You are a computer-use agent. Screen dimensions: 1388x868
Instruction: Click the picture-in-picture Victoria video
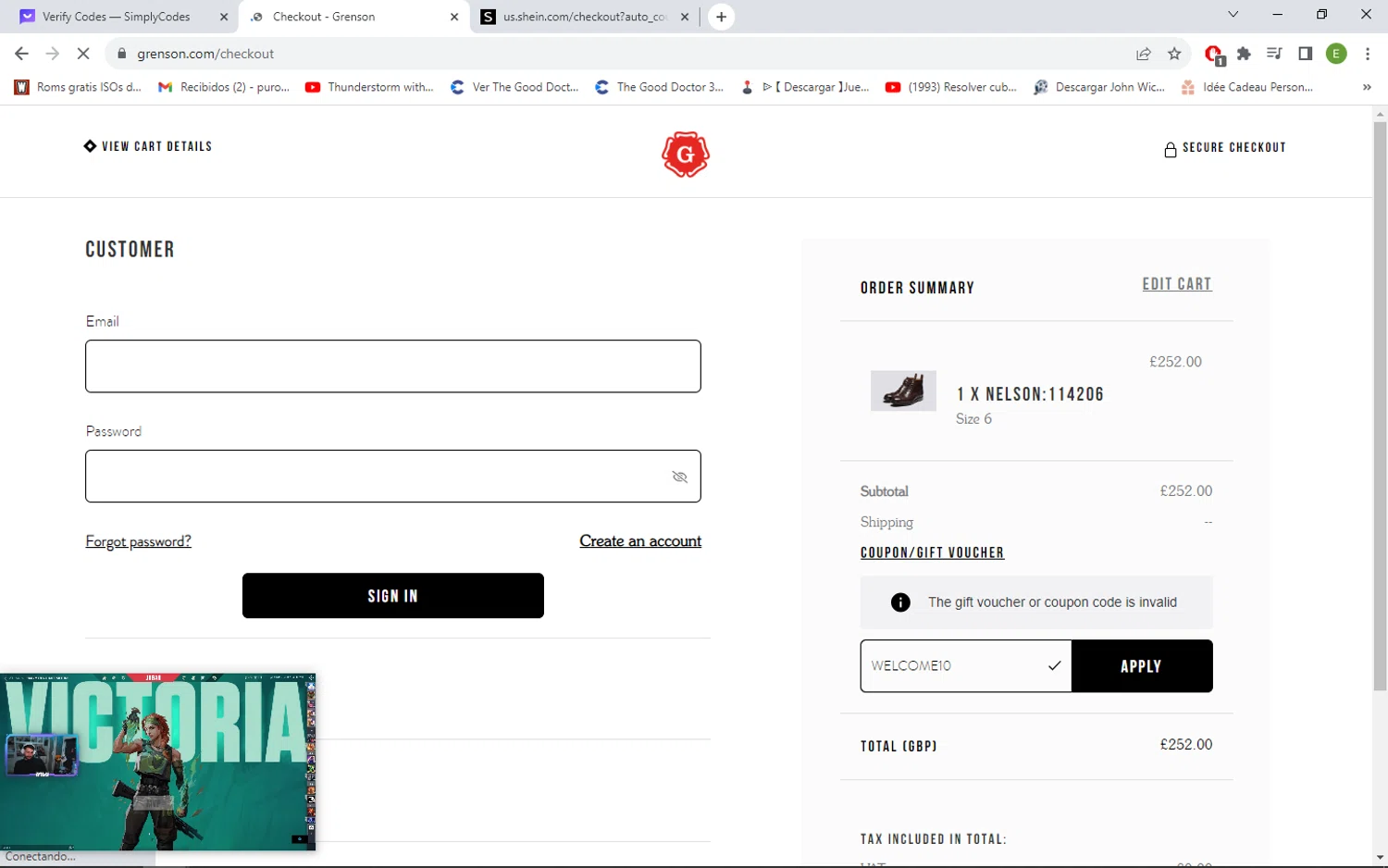point(158,762)
